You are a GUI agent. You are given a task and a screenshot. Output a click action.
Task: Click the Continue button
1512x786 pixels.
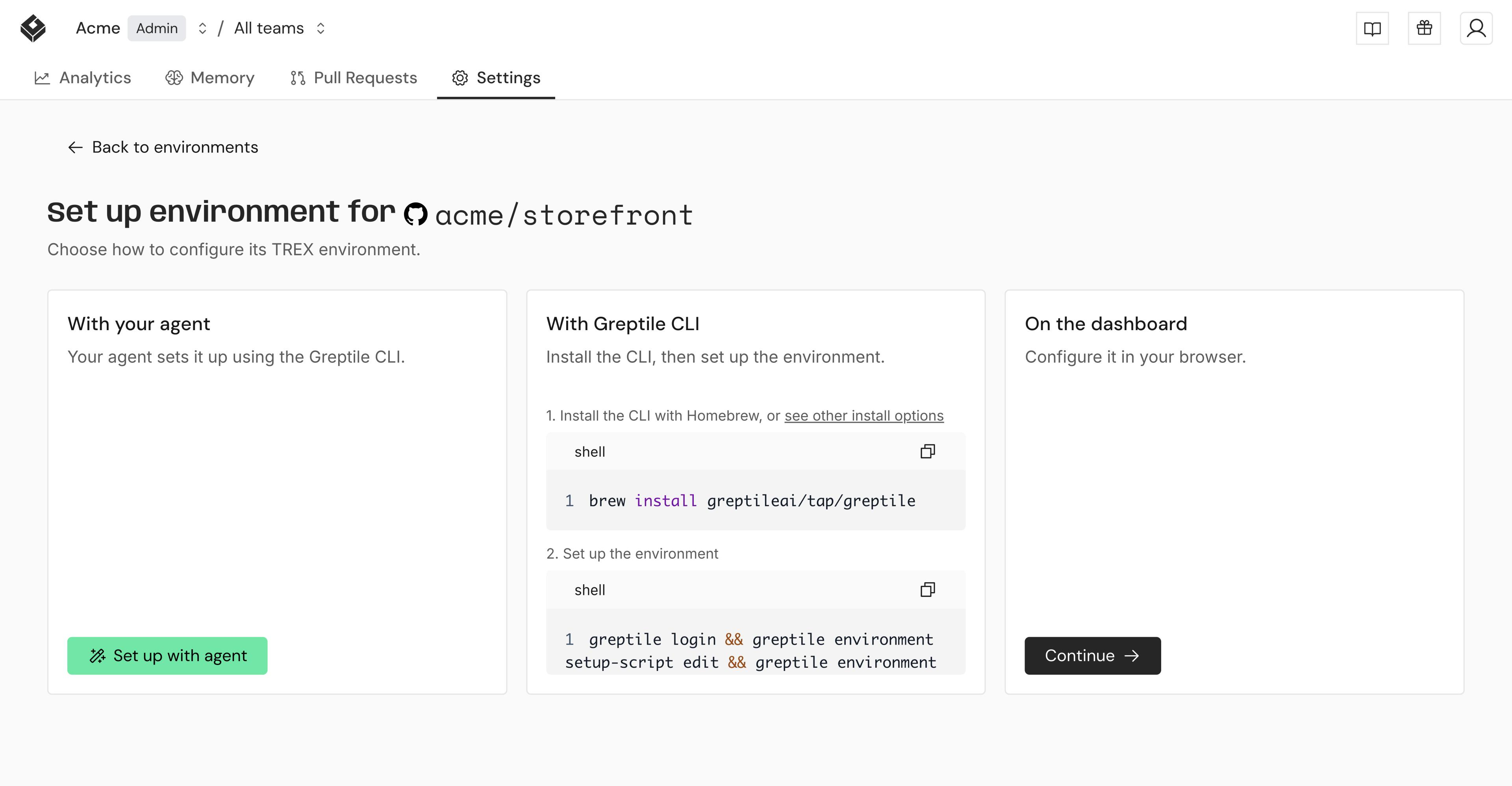(x=1092, y=656)
